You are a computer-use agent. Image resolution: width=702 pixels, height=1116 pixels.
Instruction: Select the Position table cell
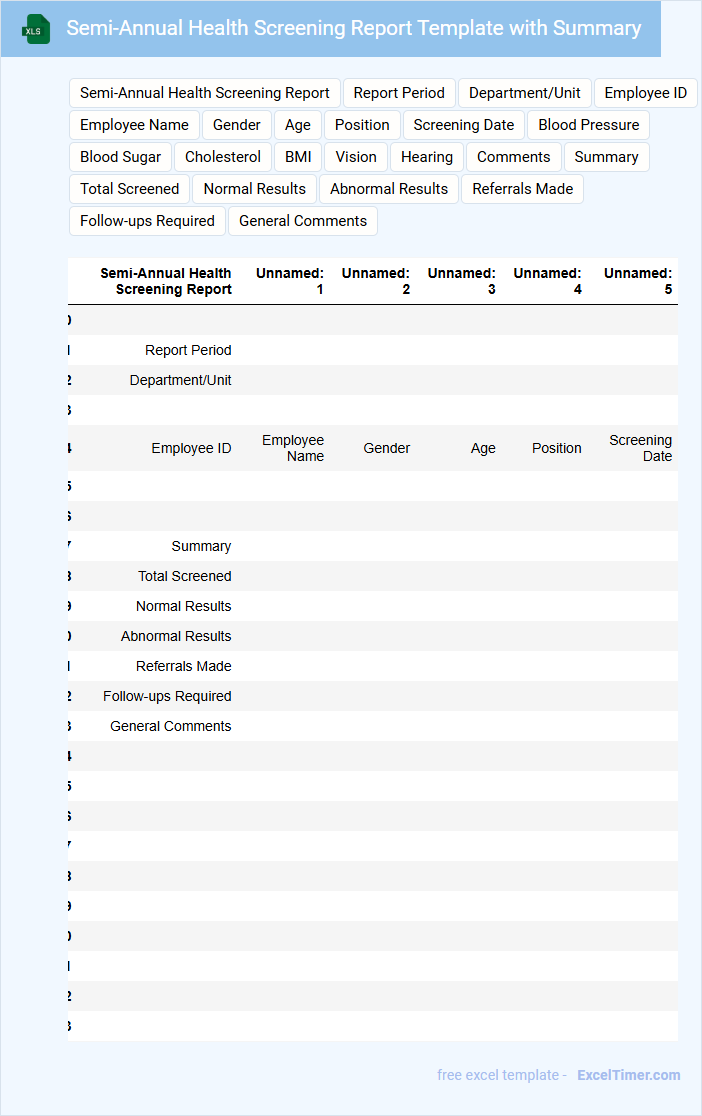557,448
